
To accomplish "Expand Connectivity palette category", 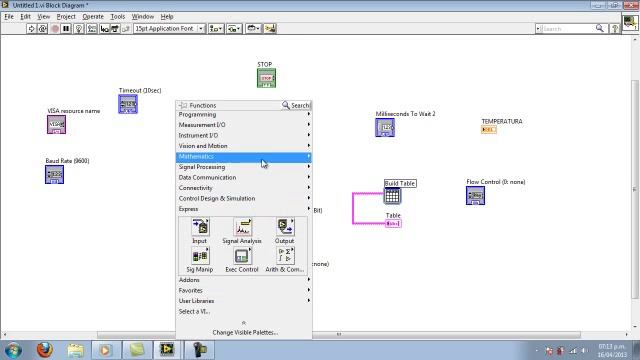I will pyautogui.click(x=244, y=188).
